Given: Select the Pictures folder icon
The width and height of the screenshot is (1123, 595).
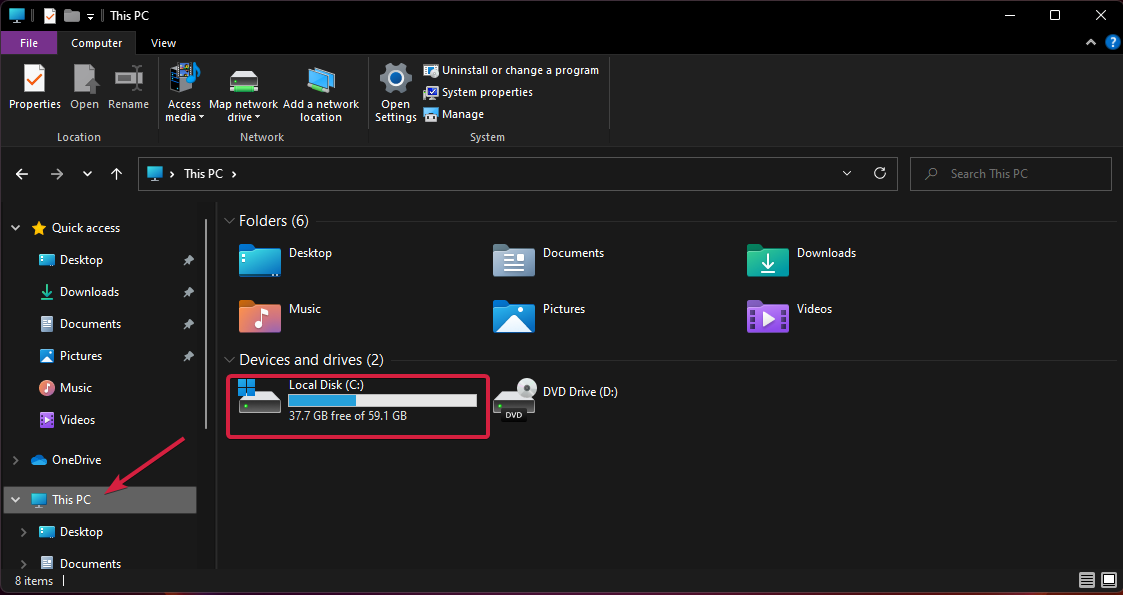Looking at the screenshot, I should pos(514,316).
